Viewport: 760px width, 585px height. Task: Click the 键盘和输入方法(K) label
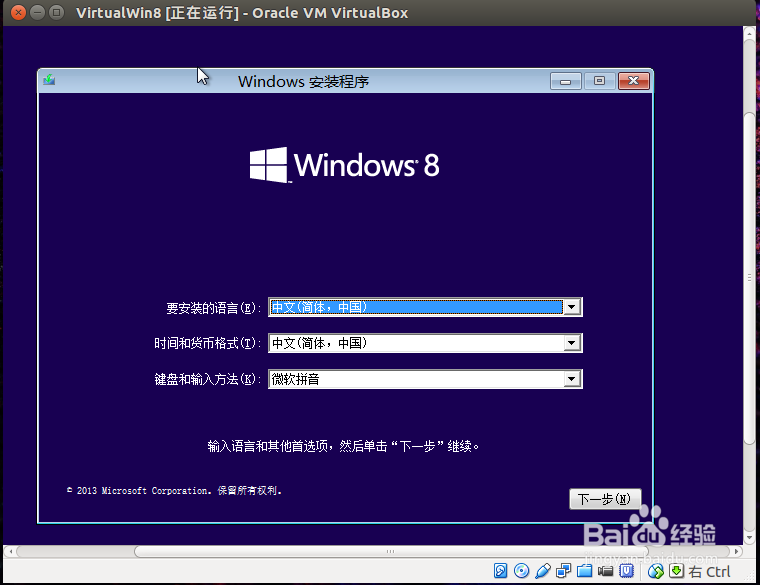pyautogui.click(x=207, y=379)
